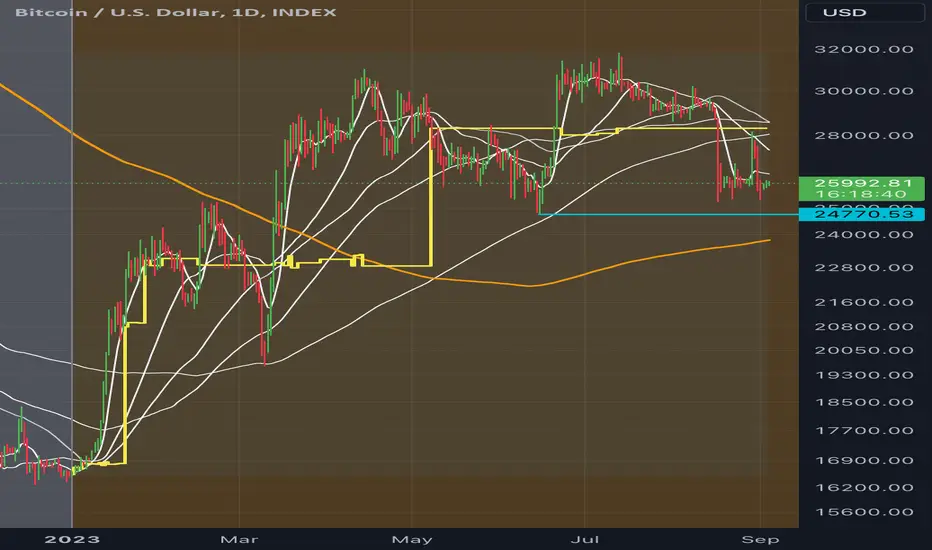Click the 15600.00 price axis label
Screen dimensions: 932x550
(864, 512)
